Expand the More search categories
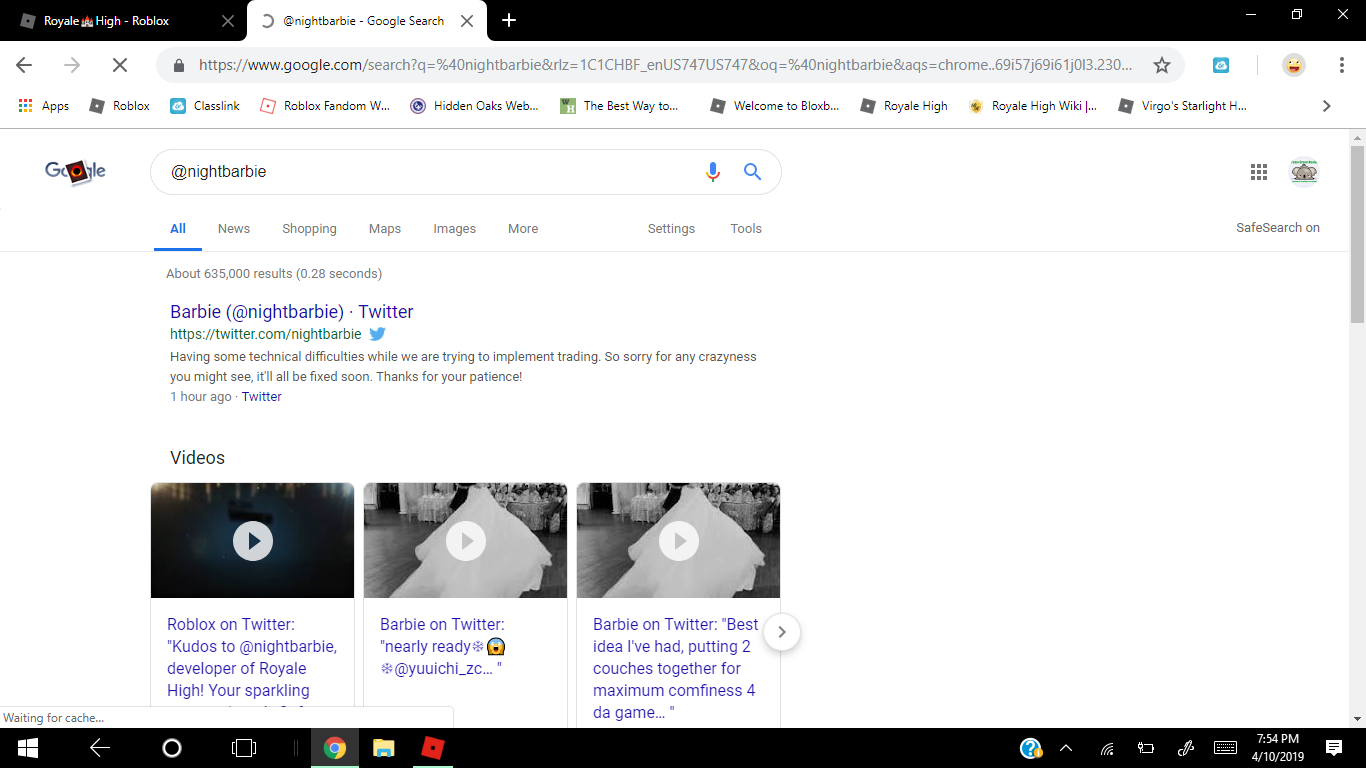Image resolution: width=1366 pixels, height=768 pixels. pyautogui.click(x=523, y=229)
